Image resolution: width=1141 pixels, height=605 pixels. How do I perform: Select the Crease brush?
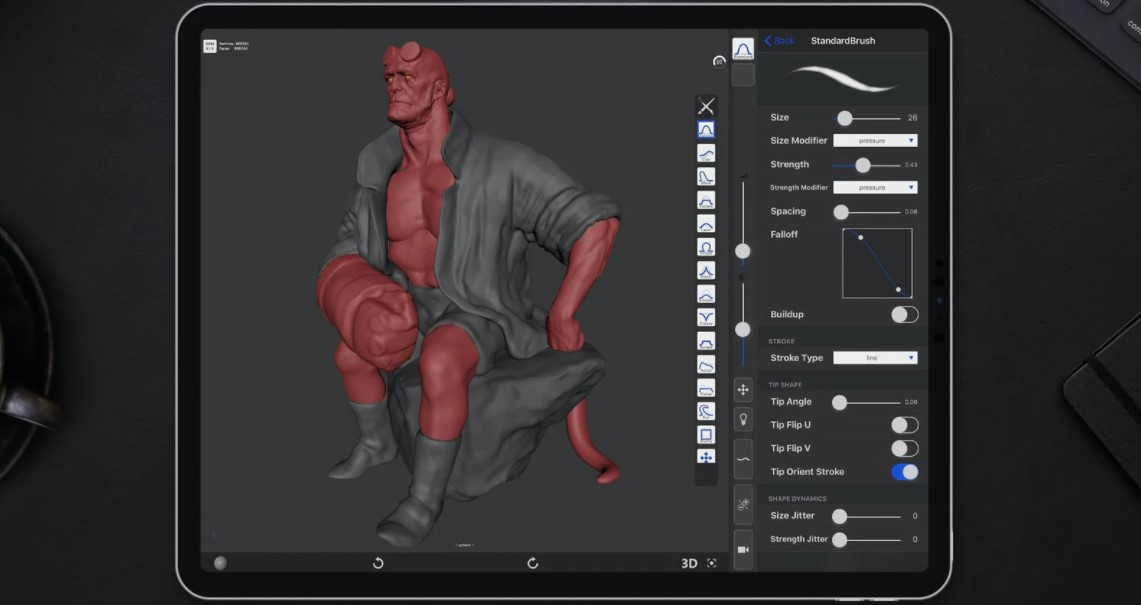click(x=706, y=317)
